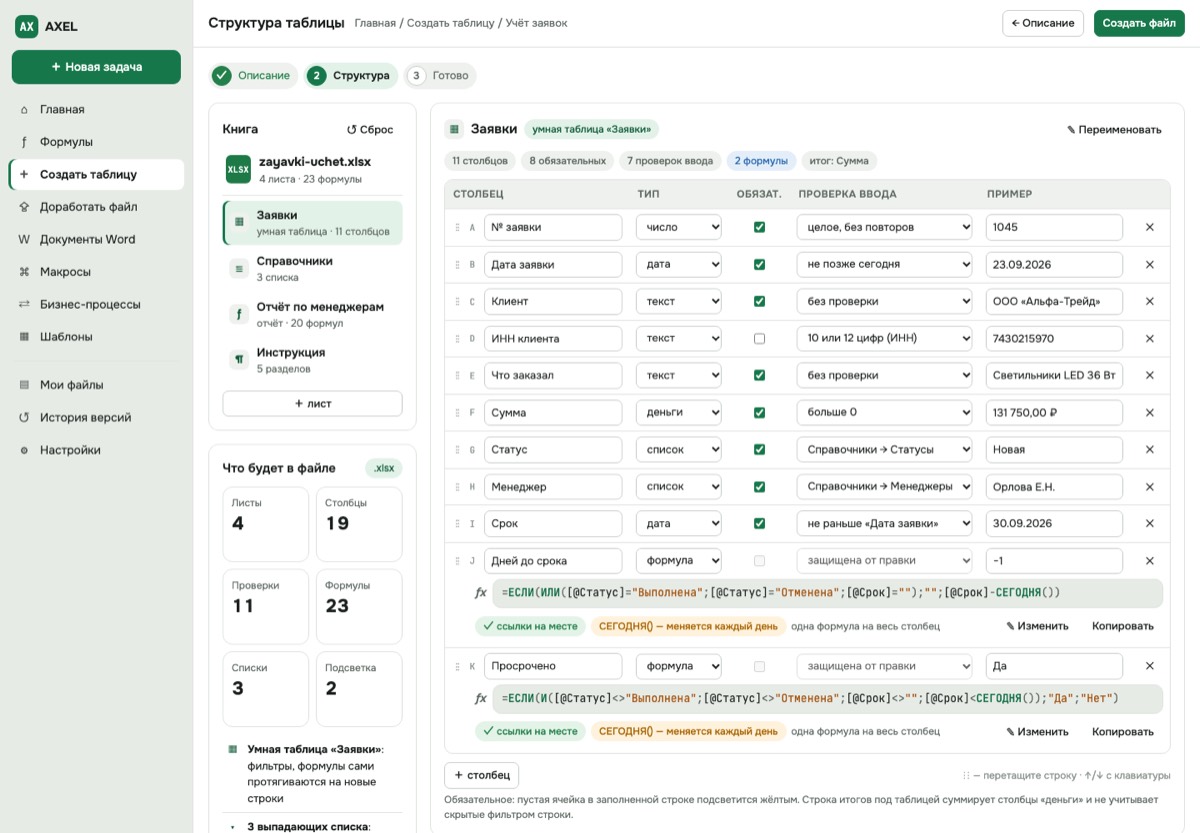This screenshot has height=833, width=1200.
Task: Enable required checkbox for «ИНН клиента»
Action: tap(759, 338)
